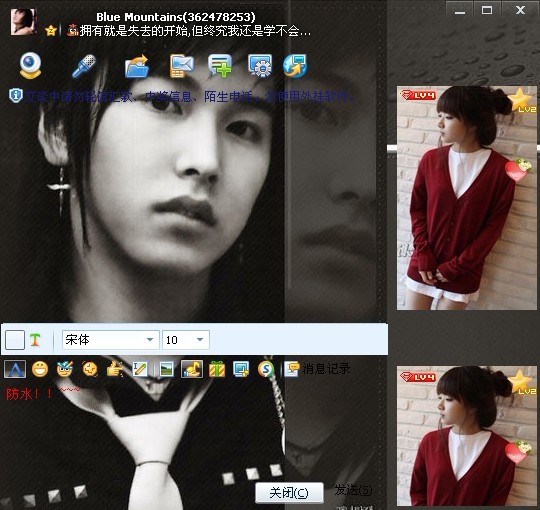The image size is (540, 510).
Task: Launch remote assistance with the globe monitor icon
Action: coord(295,65)
